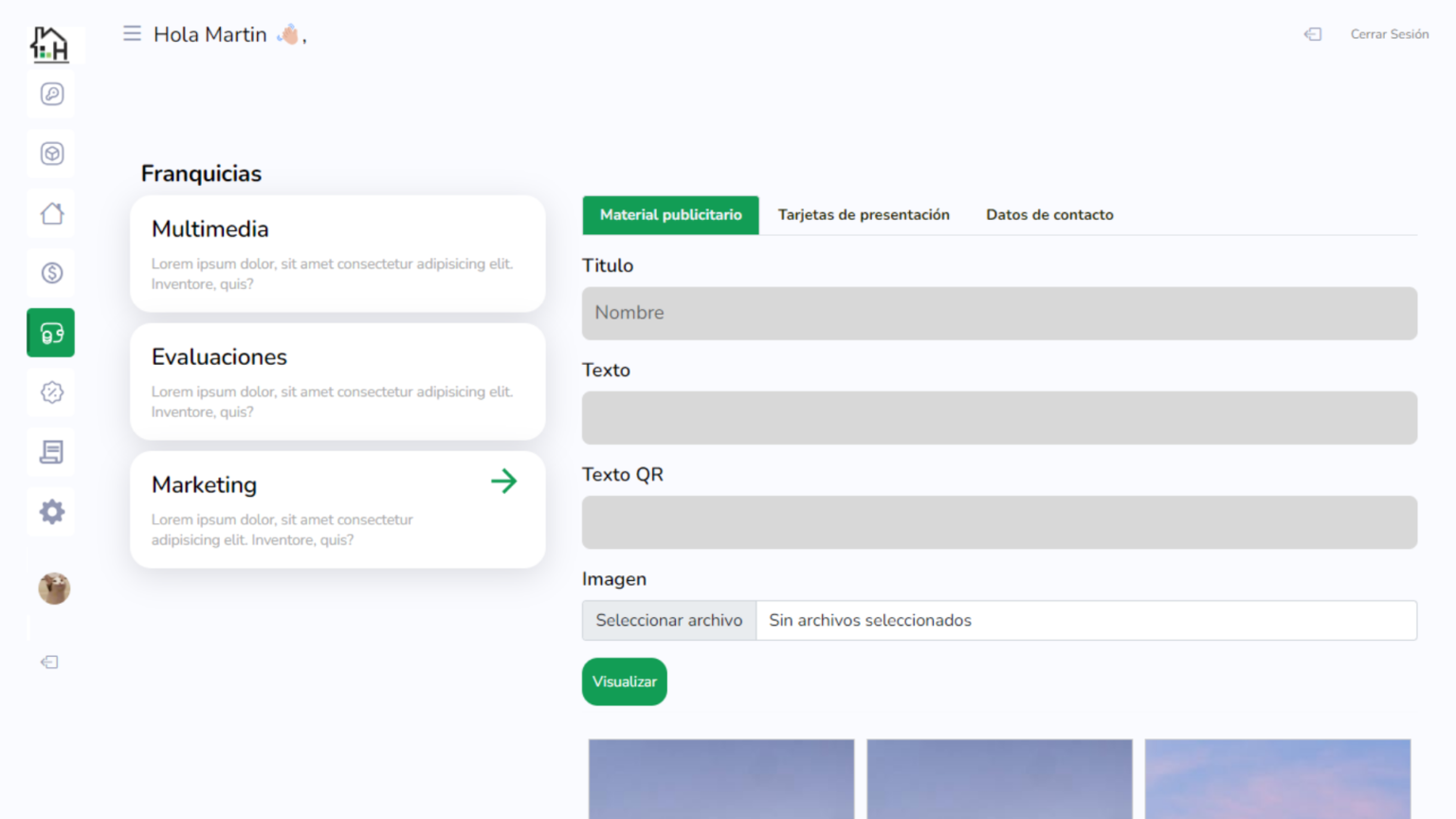Open the key icon sidebar section

point(52,94)
